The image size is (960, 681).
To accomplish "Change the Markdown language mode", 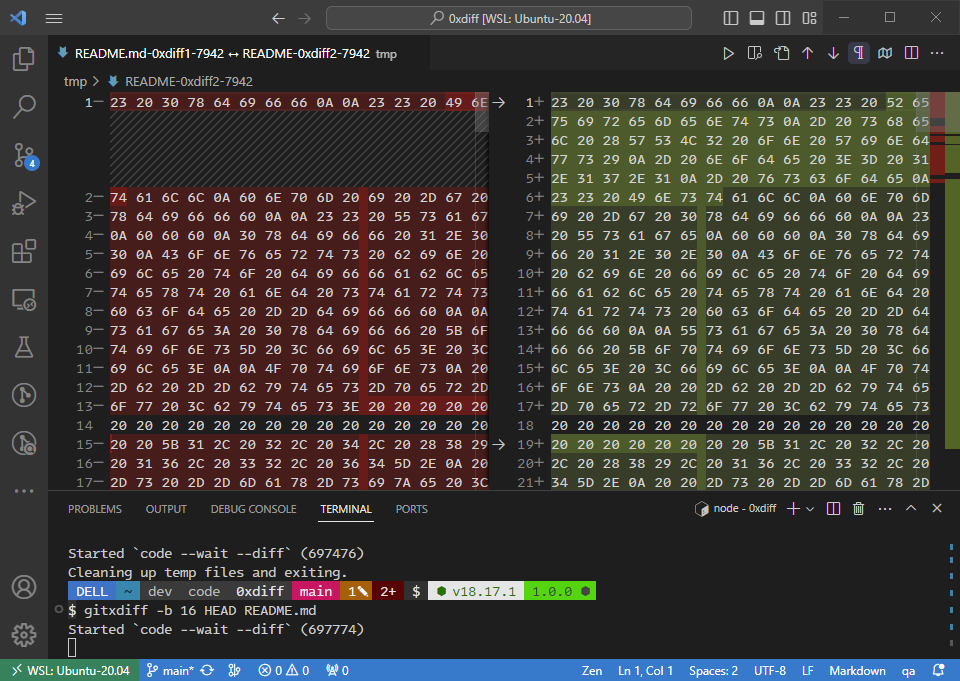I will coord(857,671).
